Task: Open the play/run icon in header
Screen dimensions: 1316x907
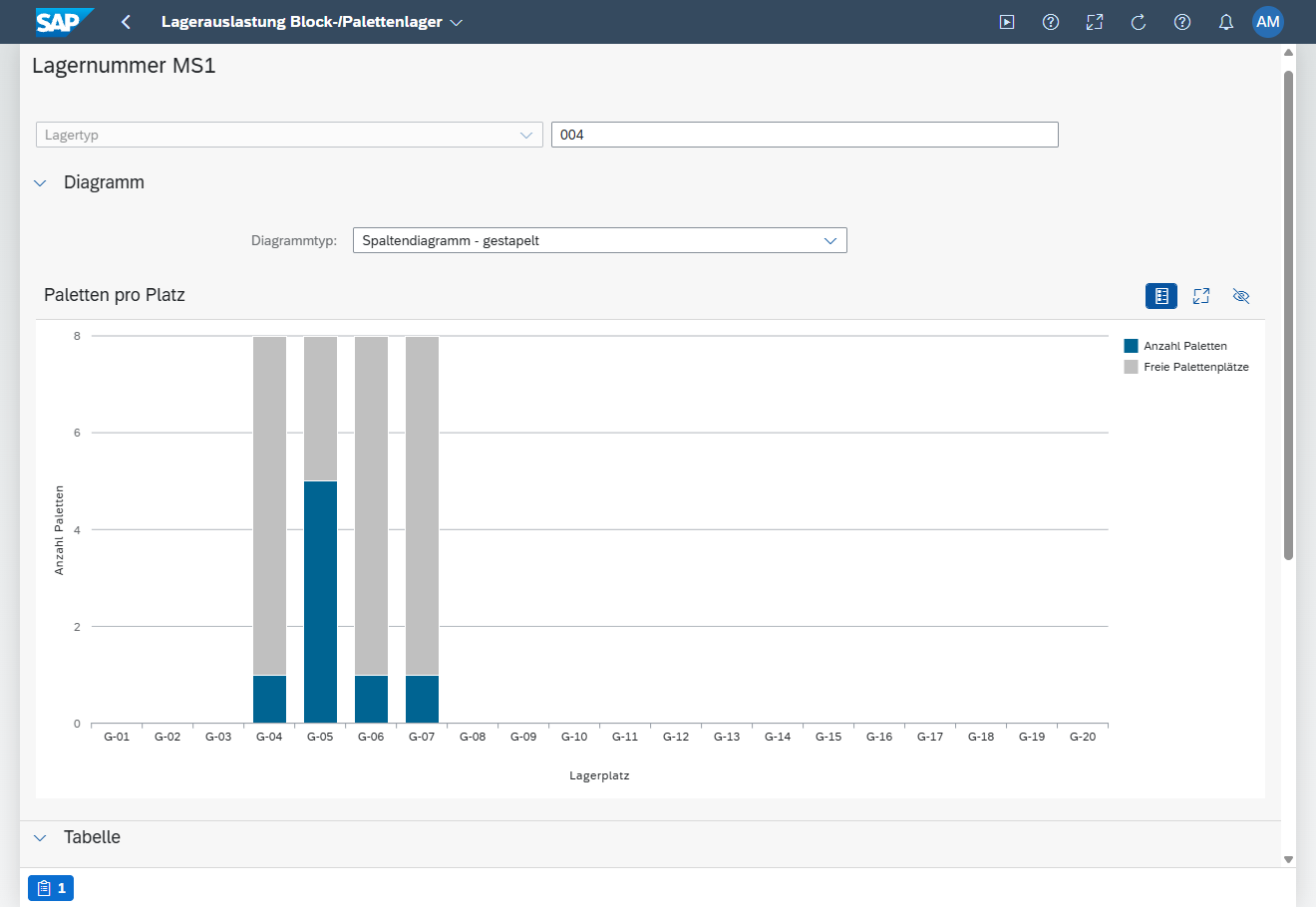Action: [x=1007, y=22]
